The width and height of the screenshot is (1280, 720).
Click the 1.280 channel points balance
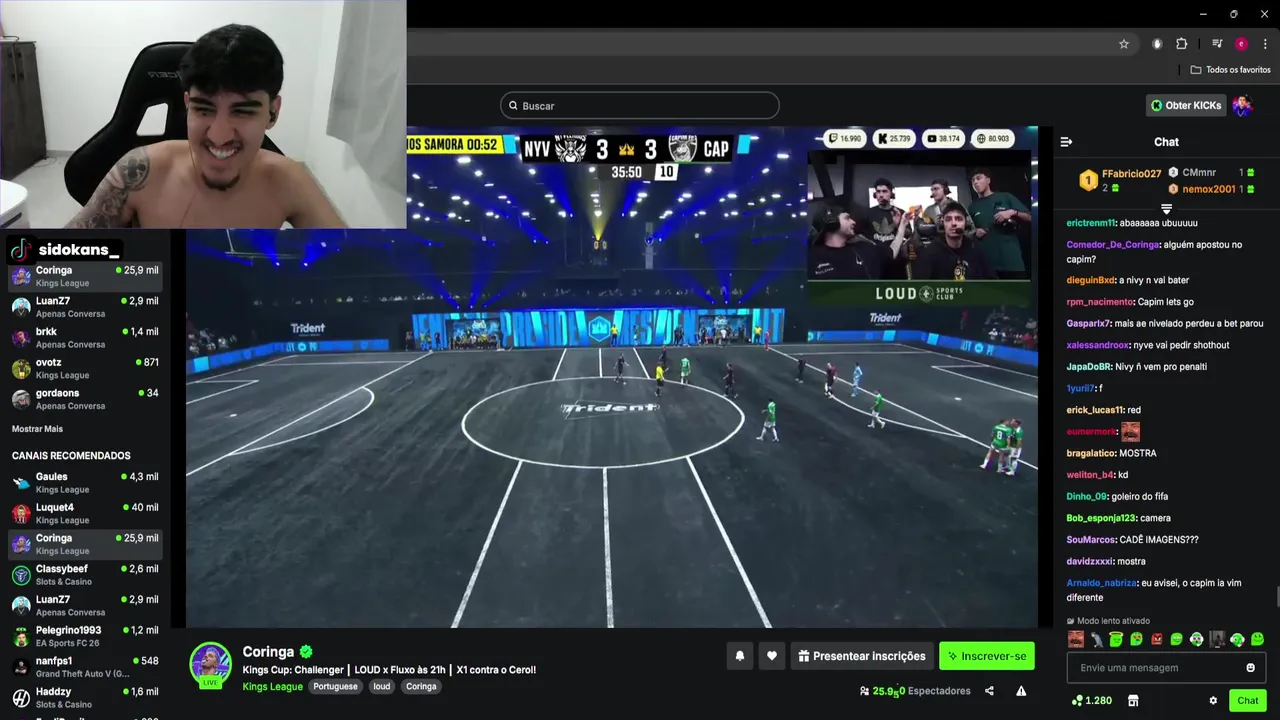(x=1091, y=701)
